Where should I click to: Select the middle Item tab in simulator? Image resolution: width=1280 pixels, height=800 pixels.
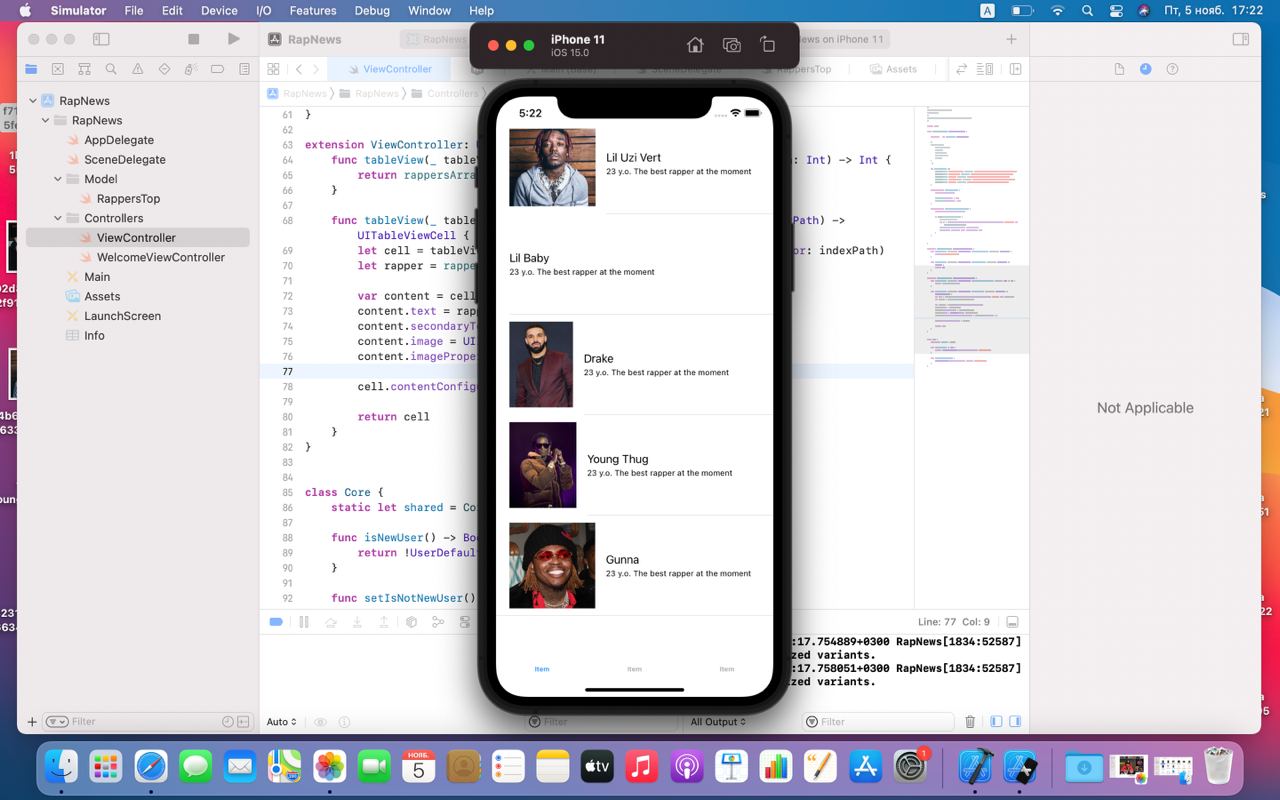(634, 669)
